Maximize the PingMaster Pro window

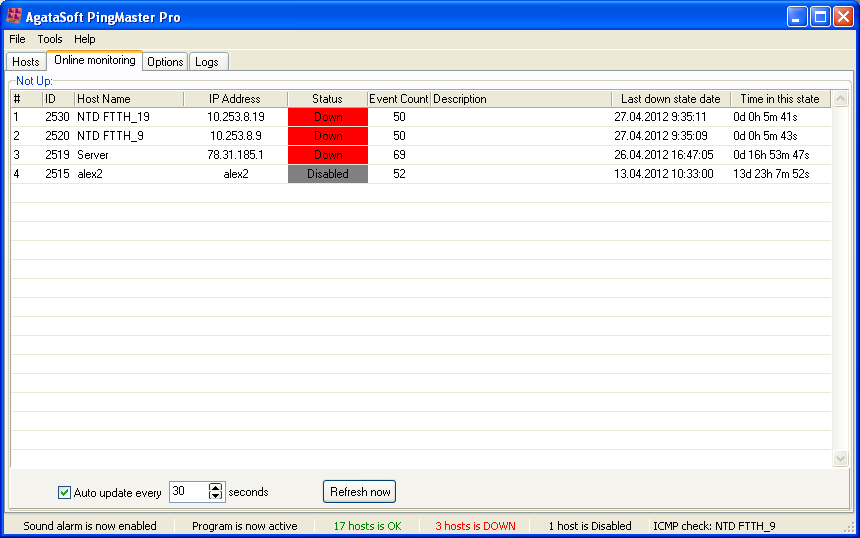(x=820, y=16)
